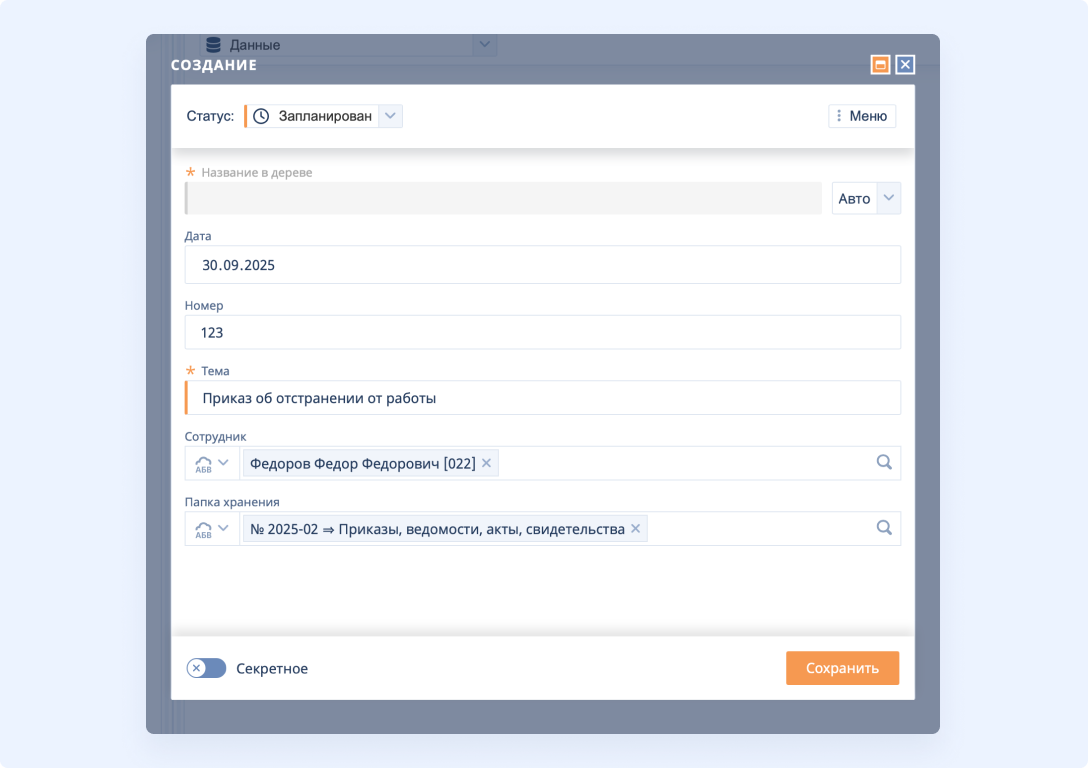
Task: Click the search magnifier in Сотрудник field
Action: coord(883,463)
